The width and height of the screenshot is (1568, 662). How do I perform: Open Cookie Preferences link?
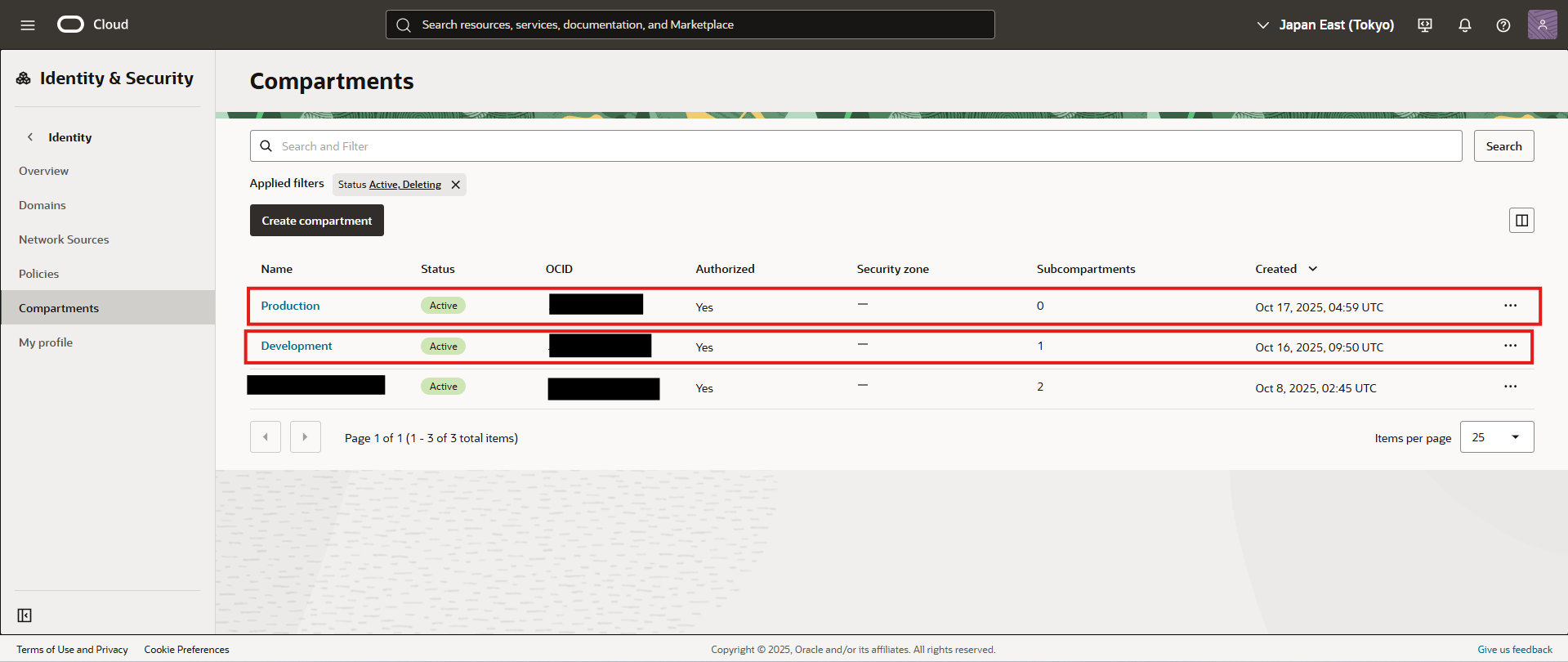pos(186,650)
